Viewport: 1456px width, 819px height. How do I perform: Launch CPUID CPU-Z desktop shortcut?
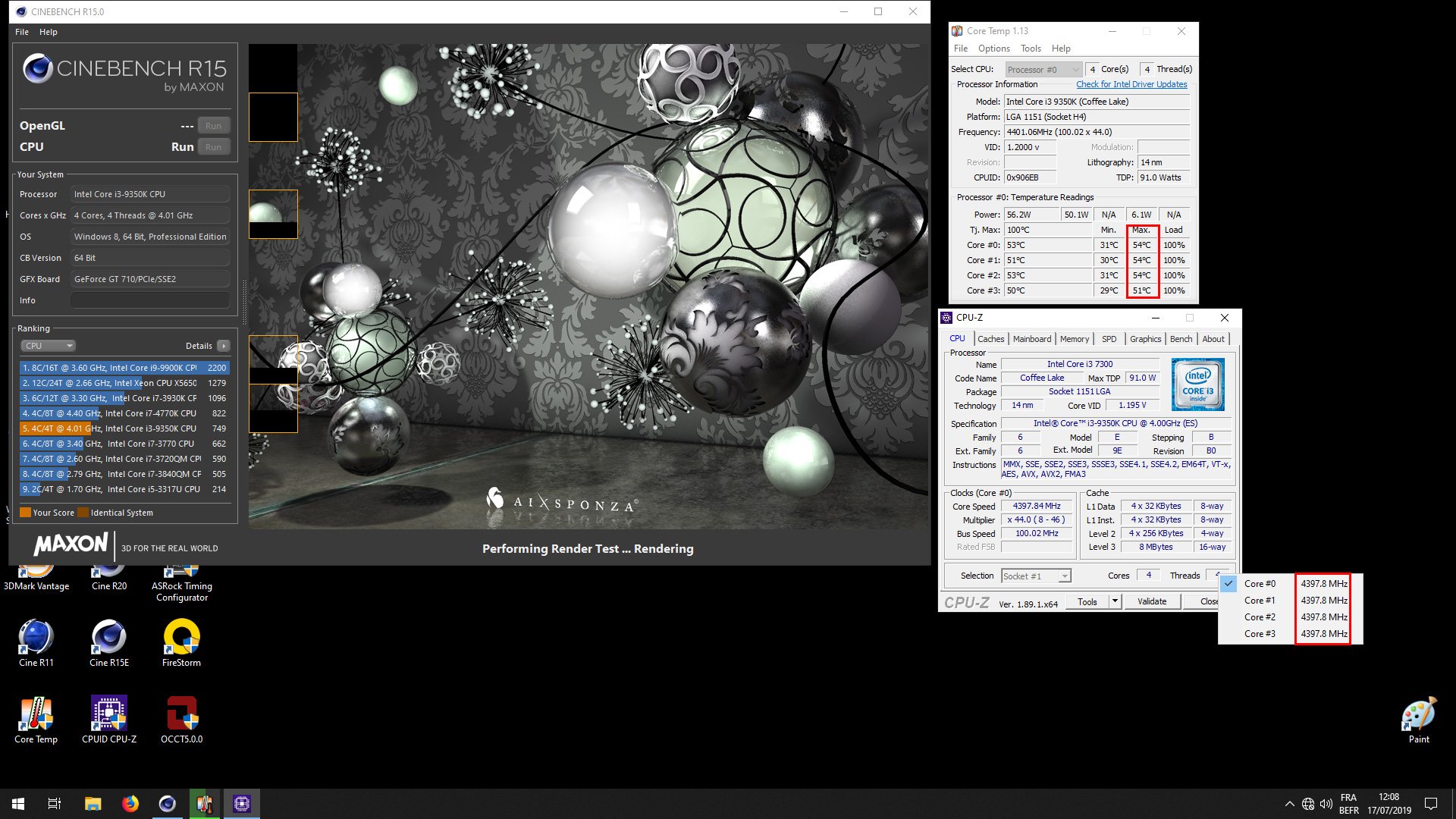[108, 720]
